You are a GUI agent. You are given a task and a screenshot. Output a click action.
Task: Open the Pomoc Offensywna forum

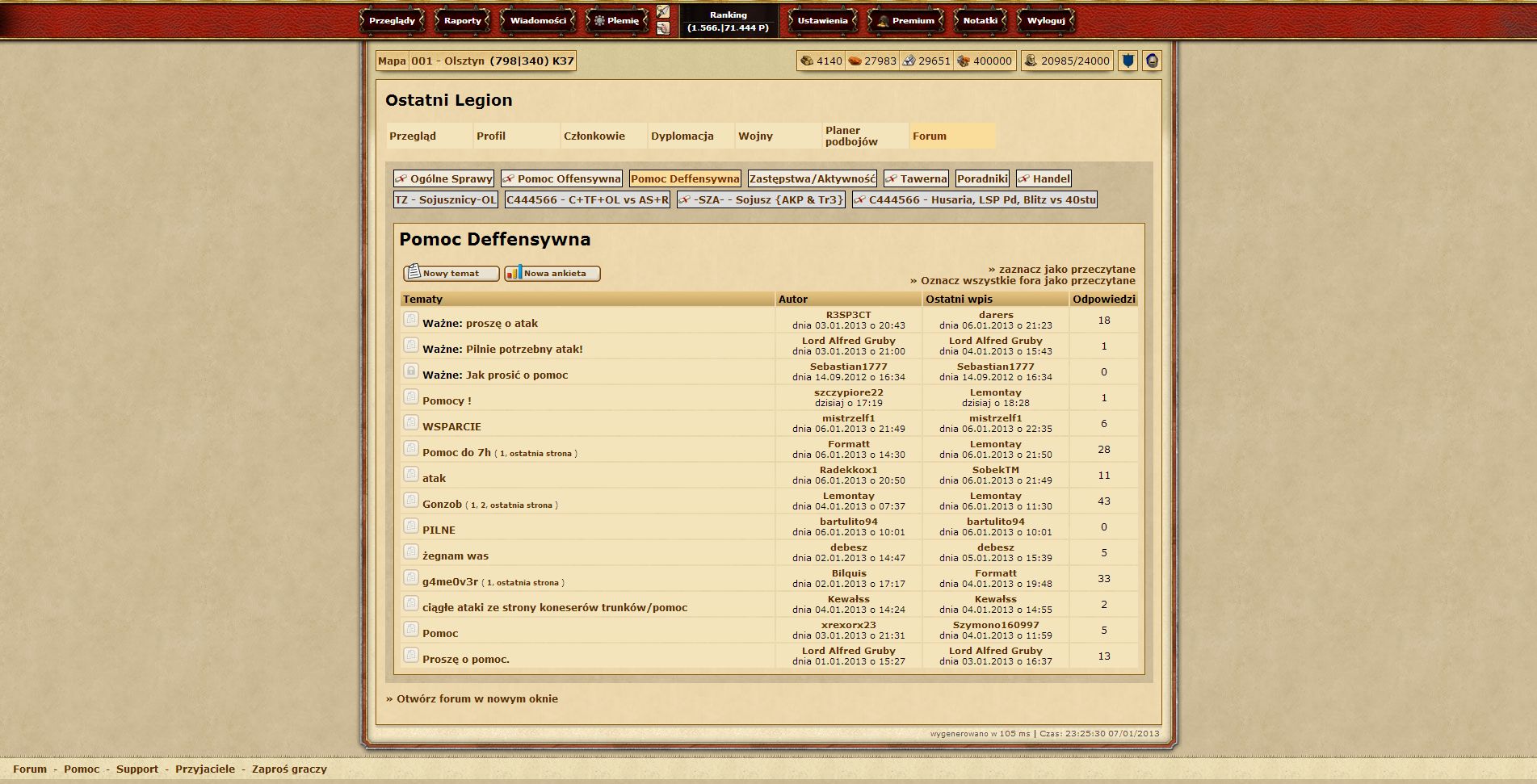[x=569, y=178]
